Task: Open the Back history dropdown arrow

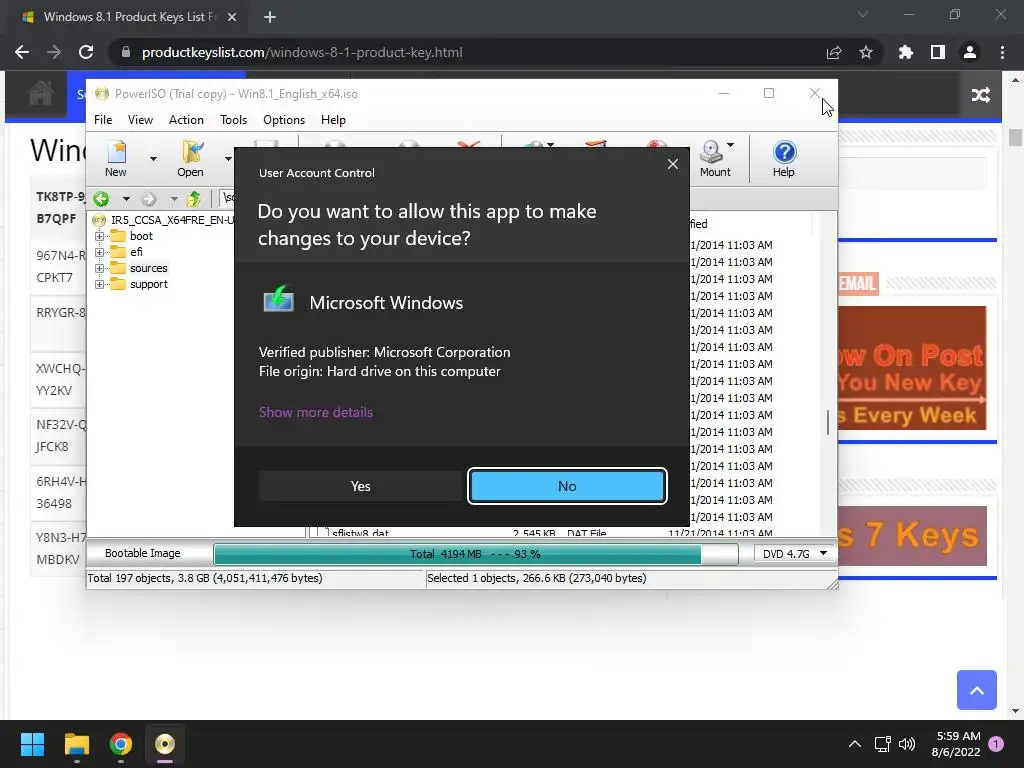Action: click(126, 199)
